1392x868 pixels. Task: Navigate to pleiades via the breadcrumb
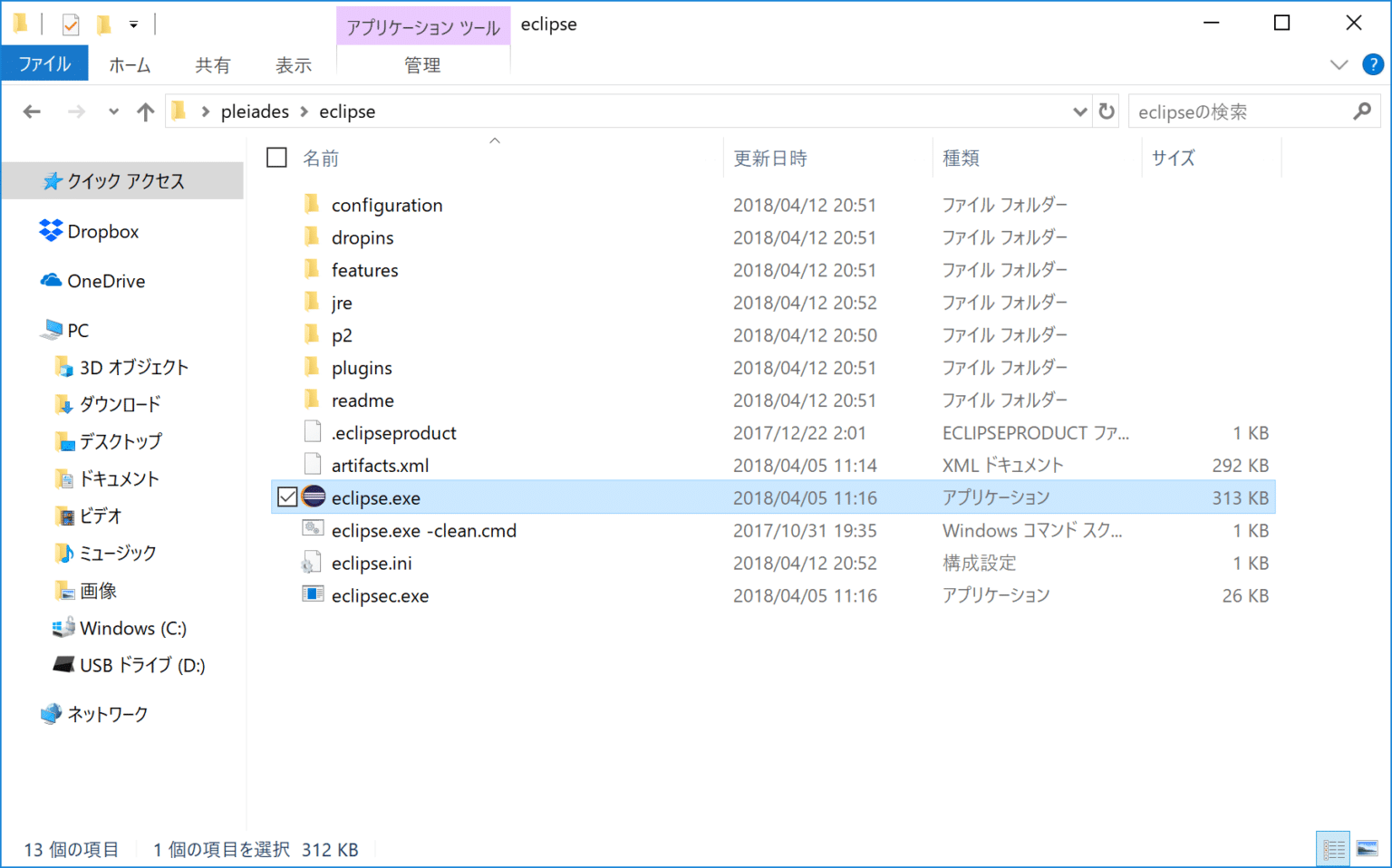click(254, 111)
